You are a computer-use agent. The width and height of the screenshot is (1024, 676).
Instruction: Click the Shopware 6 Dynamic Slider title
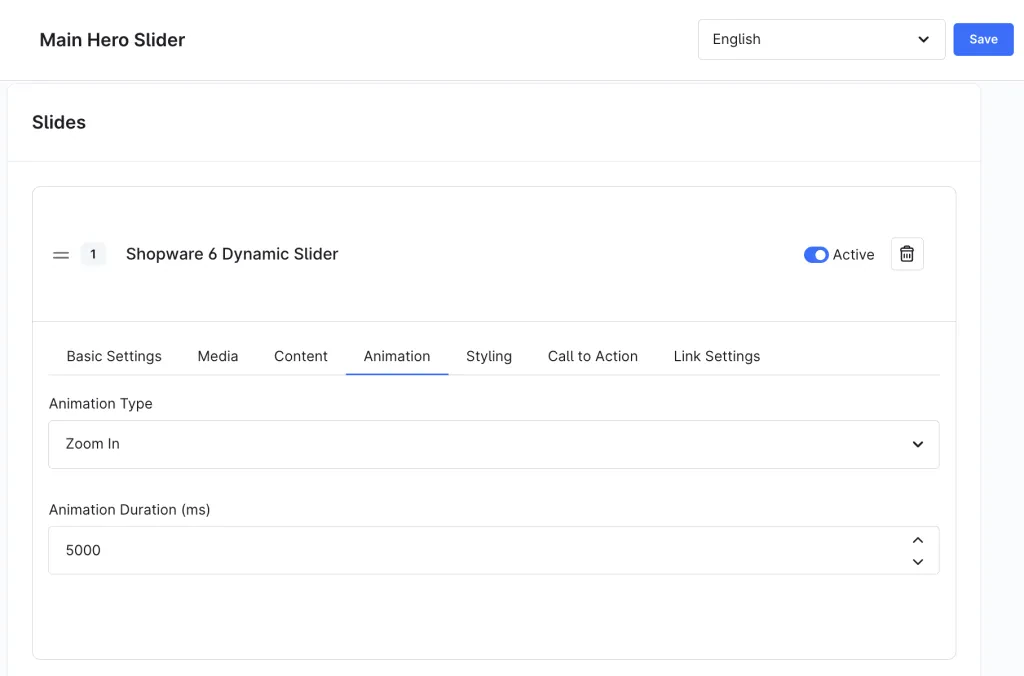pos(232,254)
